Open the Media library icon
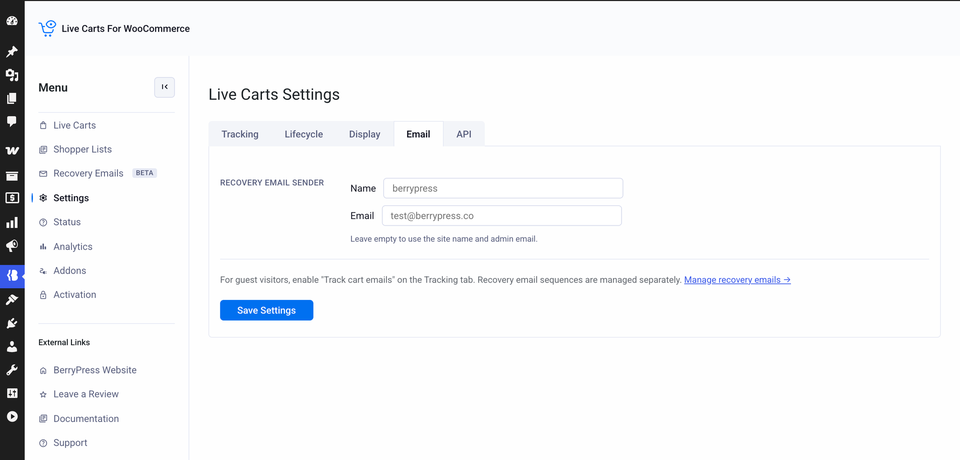Screen dimensions: 960x460 12,75
